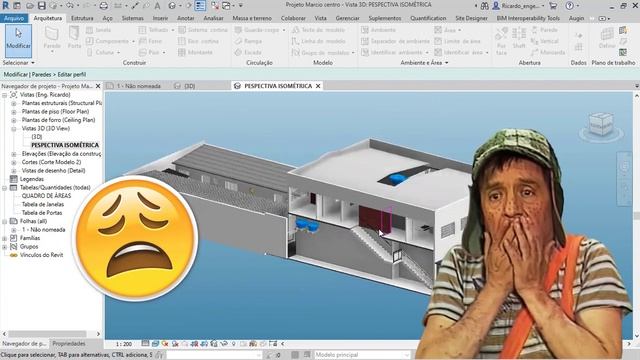Click the 1 : 200 view scale button
The height and width of the screenshot is (360, 640).
pos(124,344)
